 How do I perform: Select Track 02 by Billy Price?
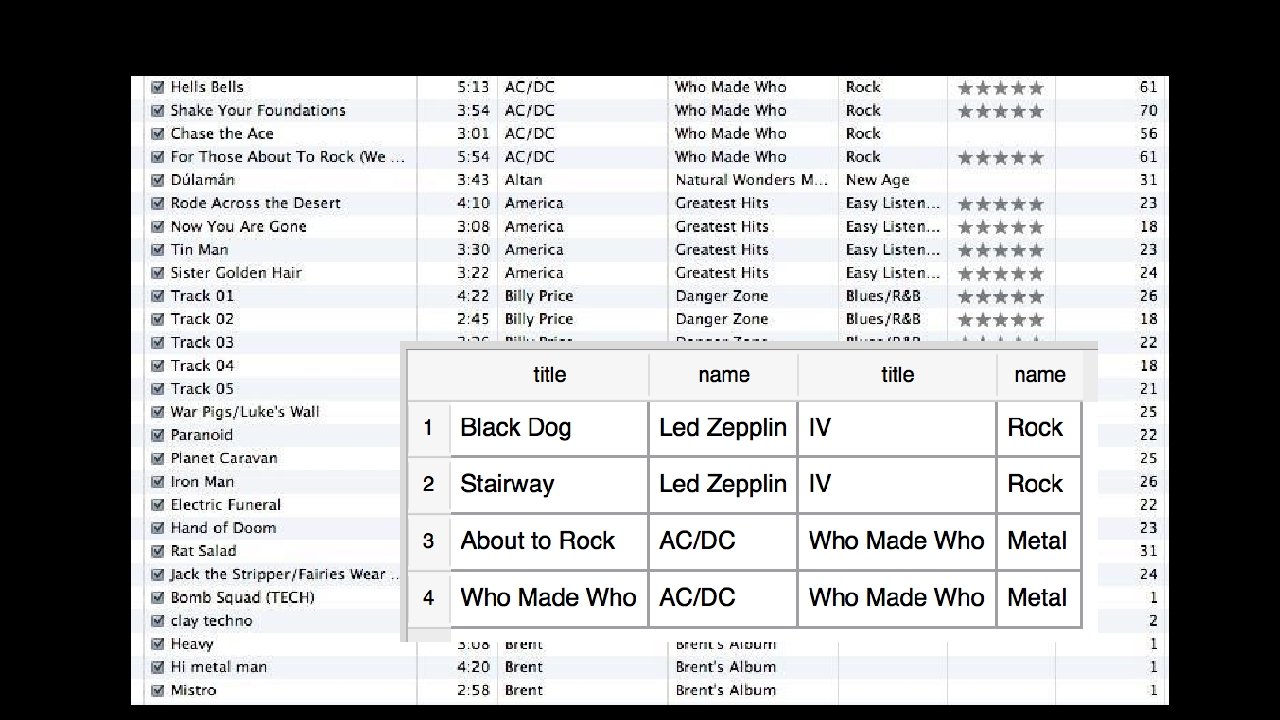click(202, 319)
